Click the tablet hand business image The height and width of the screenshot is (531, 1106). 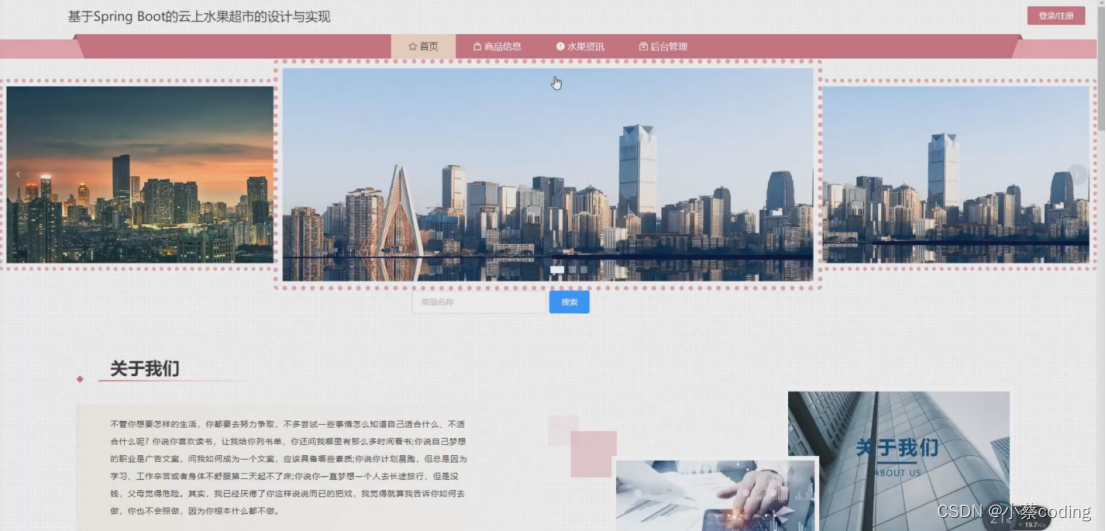(x=715, y=495)
